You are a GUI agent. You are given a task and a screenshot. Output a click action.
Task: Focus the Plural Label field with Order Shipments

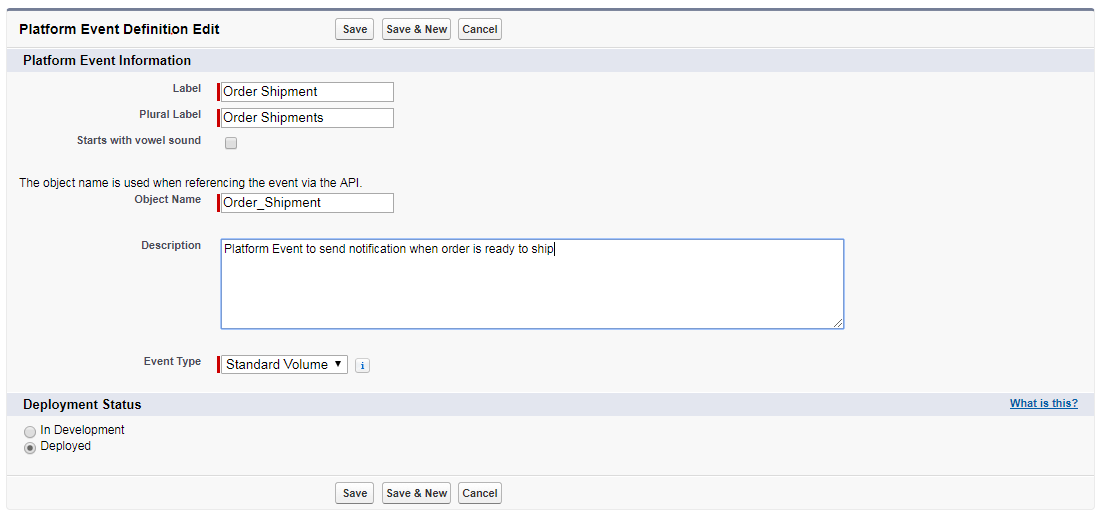coord(307,118)
